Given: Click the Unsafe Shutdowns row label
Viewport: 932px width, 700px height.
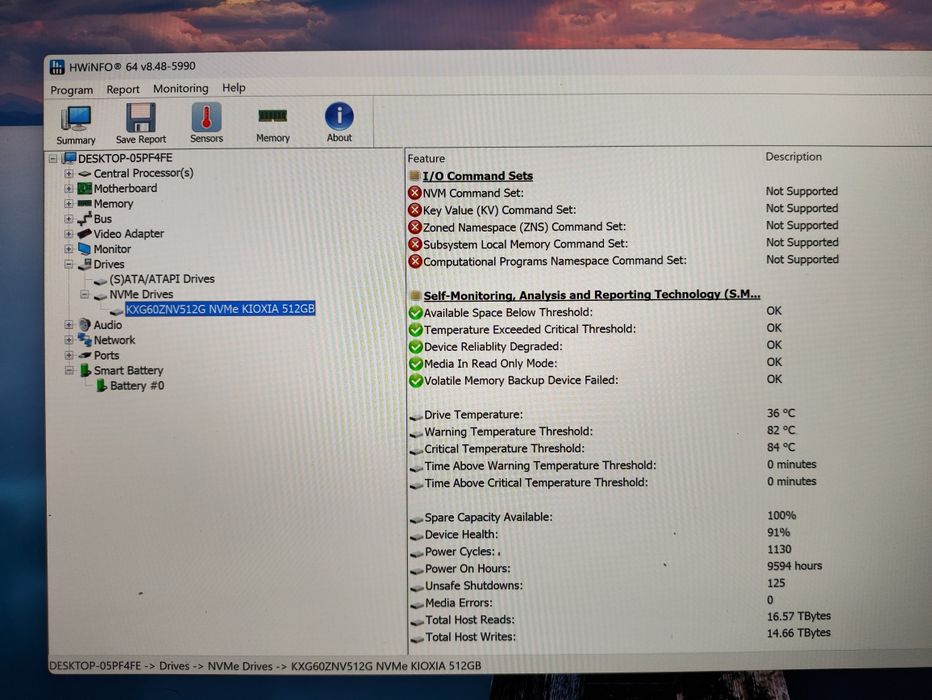Looking at the screenshot, I should click(x=474, y=586).
